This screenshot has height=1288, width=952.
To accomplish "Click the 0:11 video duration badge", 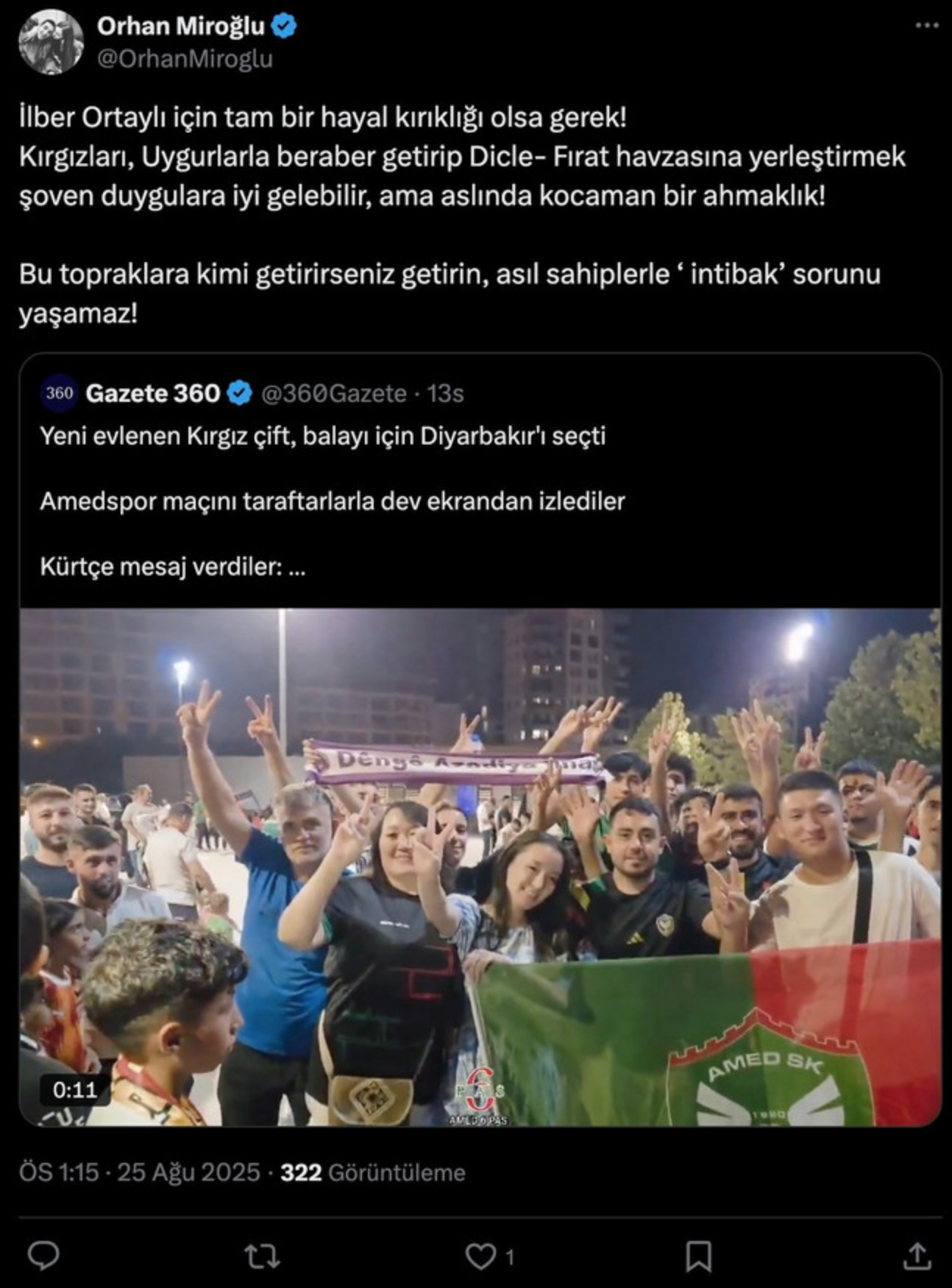I will pyautogui.click(x=74, y=1089).
